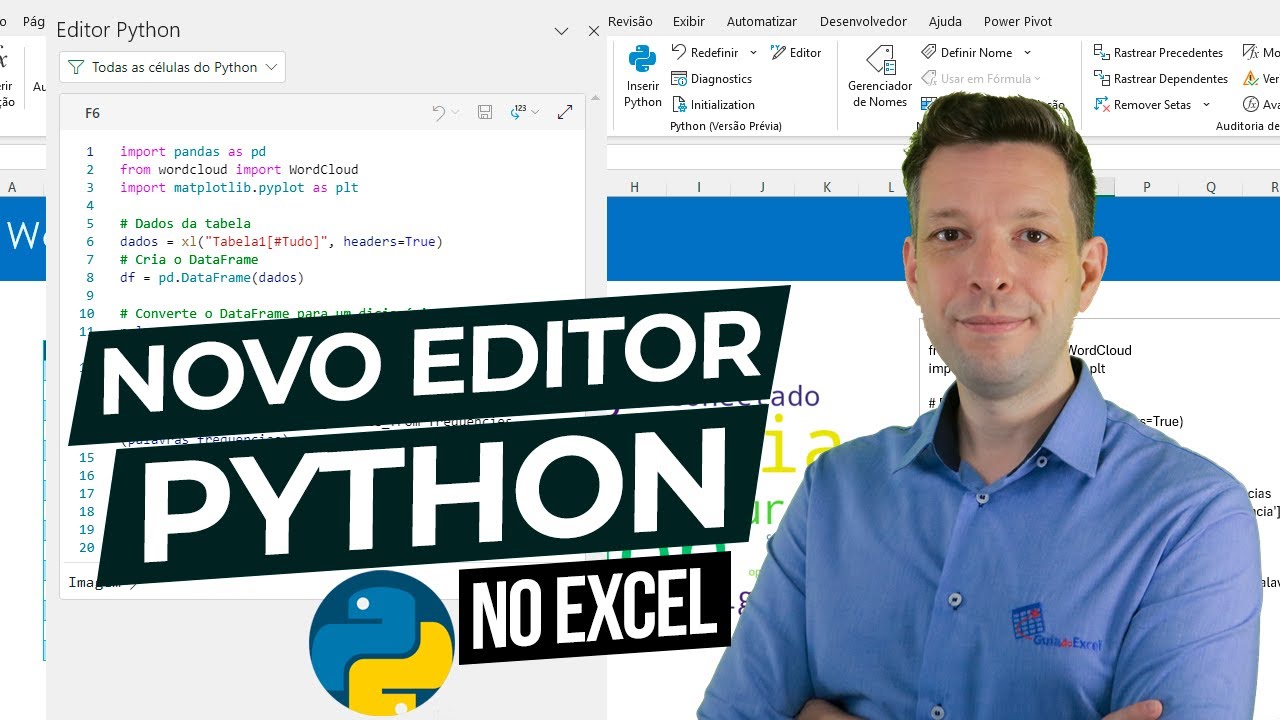Viewport: 1280px width, 720px height.
Task: Click the Python output type icon
Action: pos(518,113)
